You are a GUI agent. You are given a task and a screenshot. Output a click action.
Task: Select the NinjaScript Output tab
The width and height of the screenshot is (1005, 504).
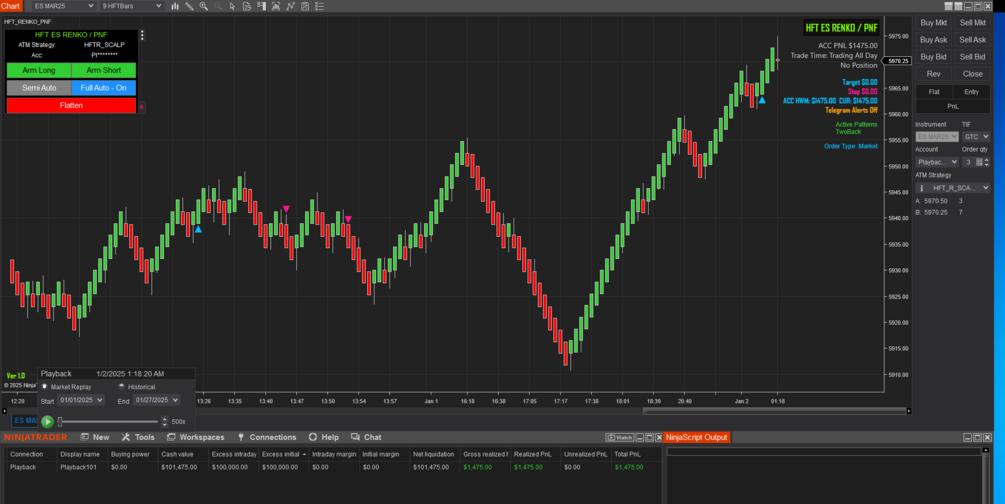(697, 437)
